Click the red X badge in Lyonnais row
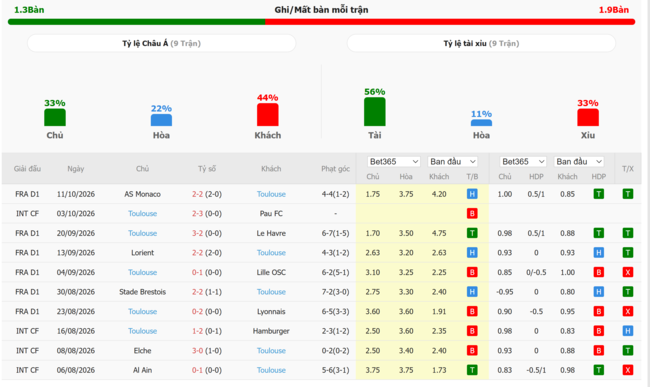The image size is (650, 387). 628,311
